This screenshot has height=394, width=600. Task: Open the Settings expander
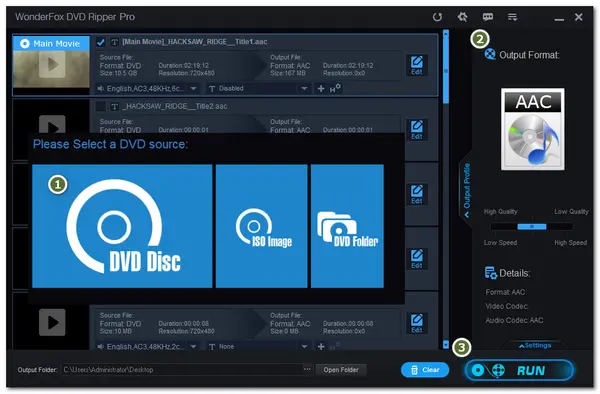[535, 345]
